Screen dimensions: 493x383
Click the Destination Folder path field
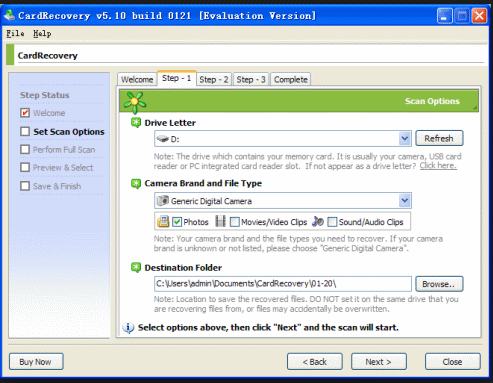click(x=283, y=284)
